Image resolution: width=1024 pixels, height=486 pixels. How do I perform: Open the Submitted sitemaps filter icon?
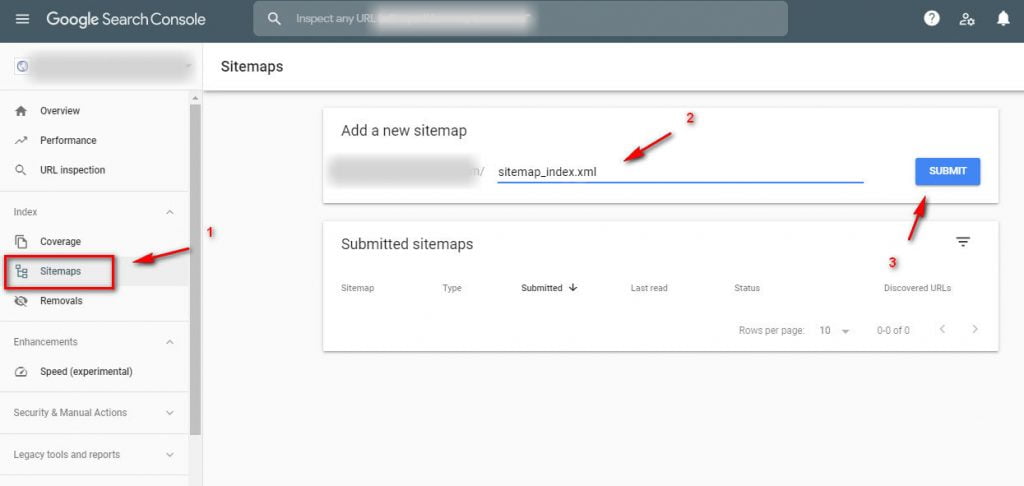coord(963,242)
